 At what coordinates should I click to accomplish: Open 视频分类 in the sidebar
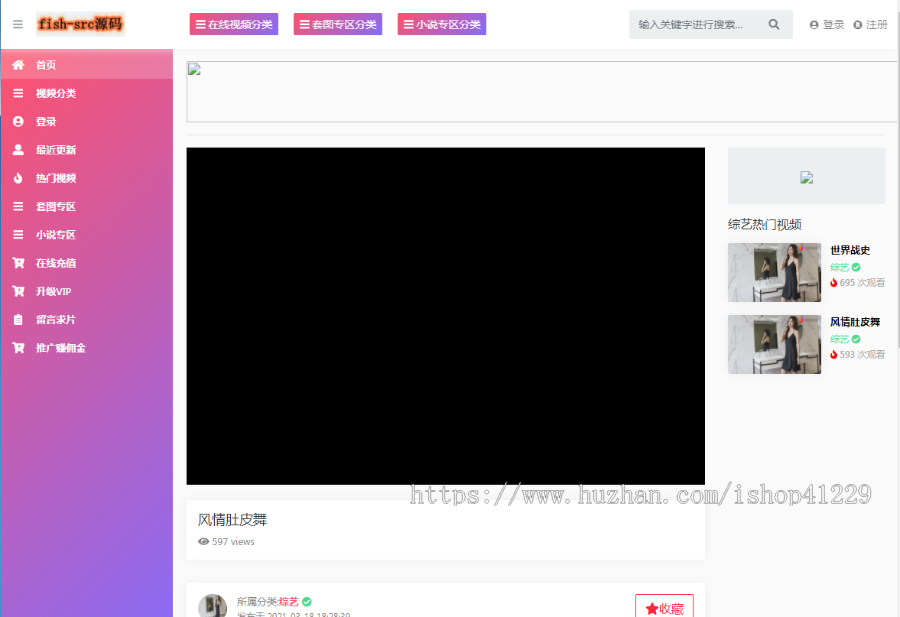87,93
